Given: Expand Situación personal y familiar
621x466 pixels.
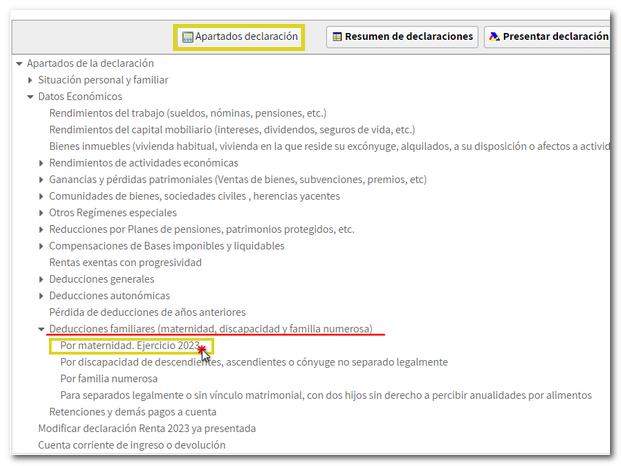Looking at the screenshot, I should [31, 80].
